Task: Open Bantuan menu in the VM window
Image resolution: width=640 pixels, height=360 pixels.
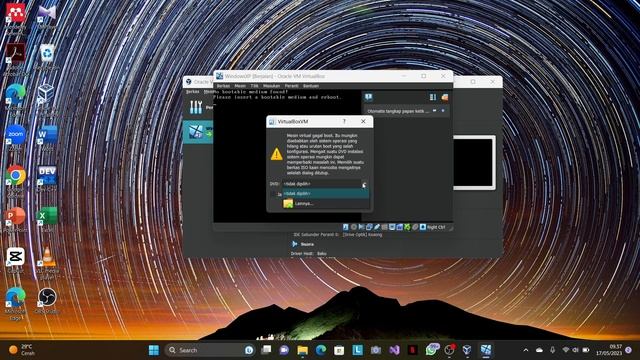Action: [x=311, y=86]
